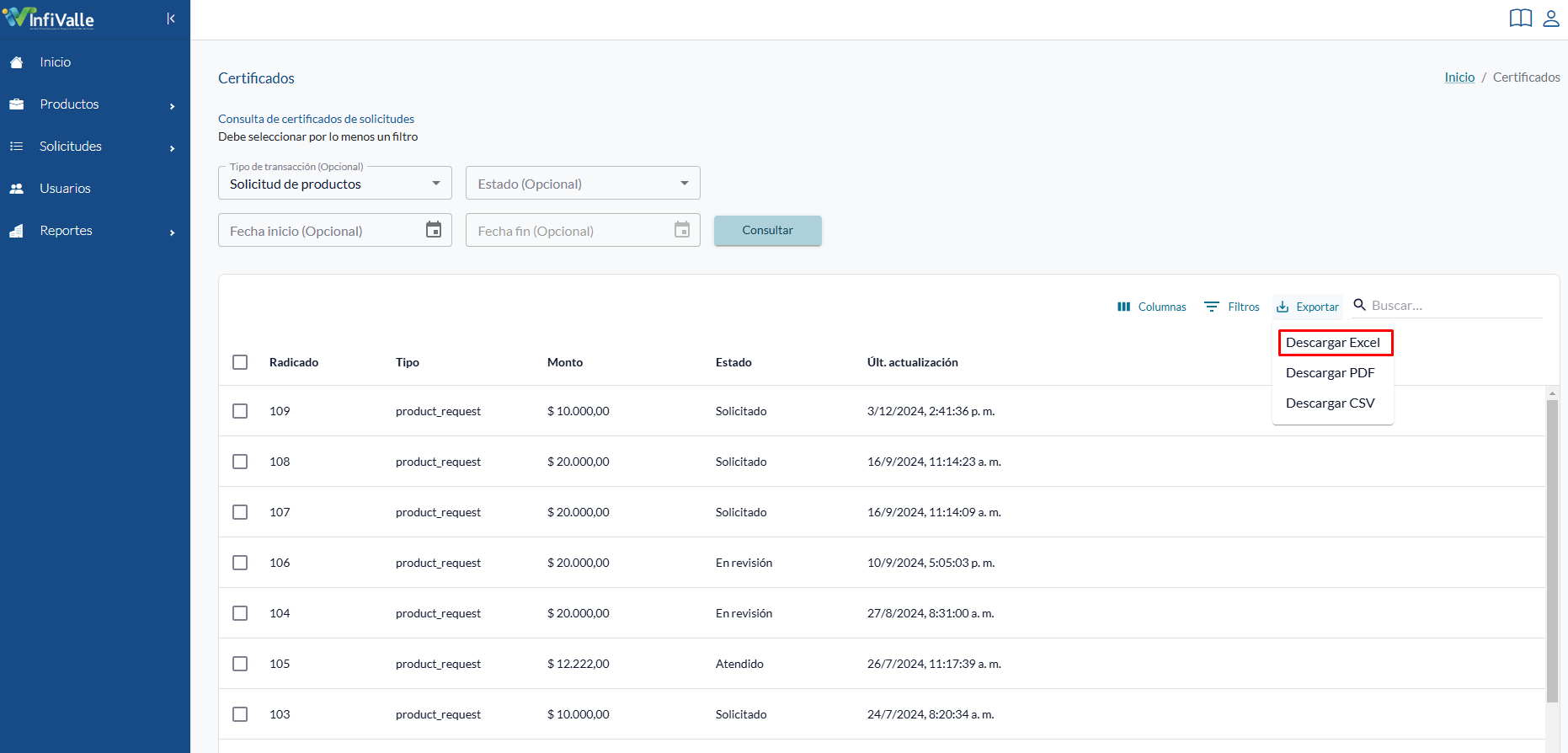The width and height of the screenshot is (1568, 753).
Task: Click the Columnas button label
Action: tap(1162, 307)
